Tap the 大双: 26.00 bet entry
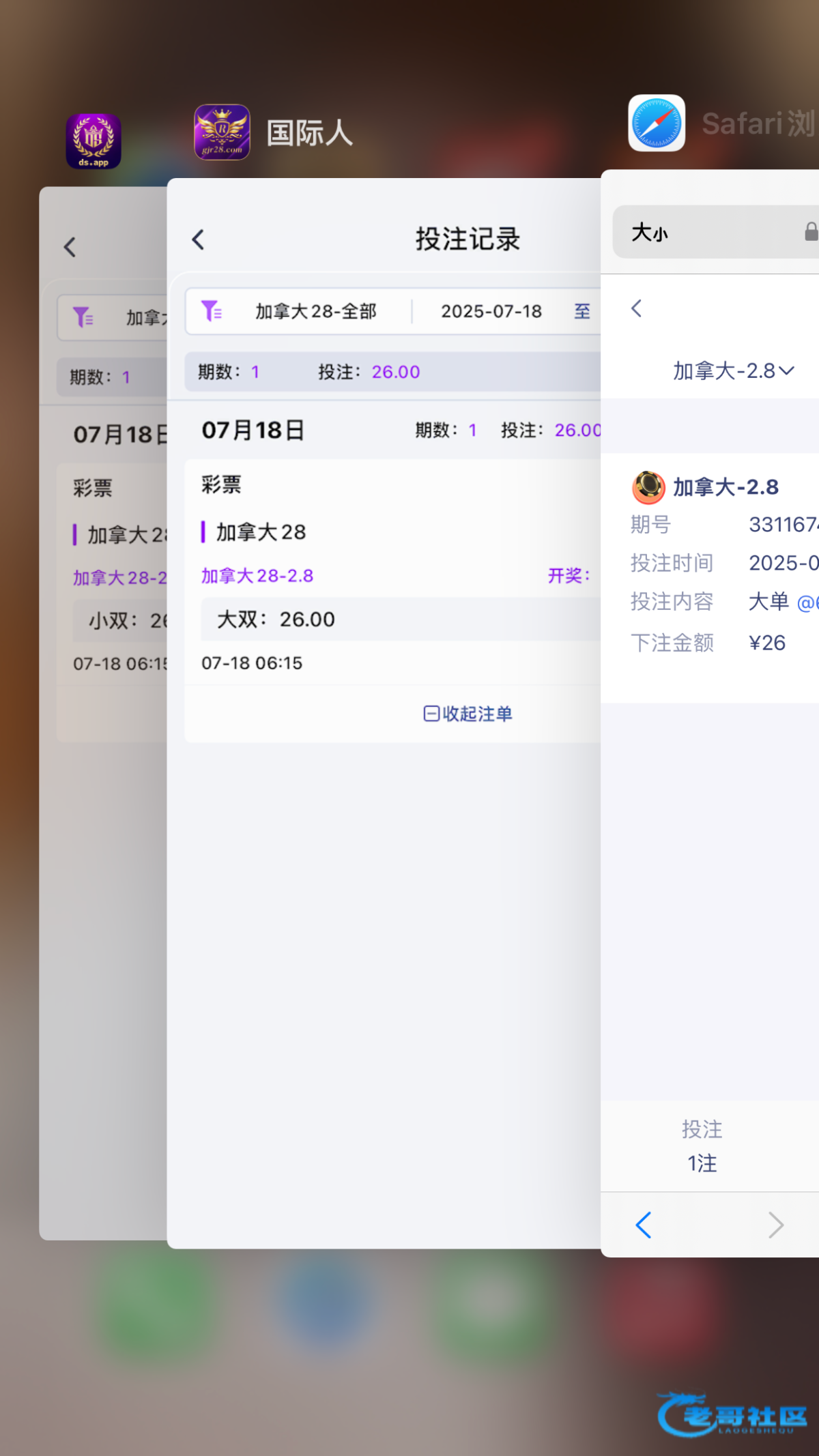The width and height of the screenshot is (819, 1456). [276, 620]
